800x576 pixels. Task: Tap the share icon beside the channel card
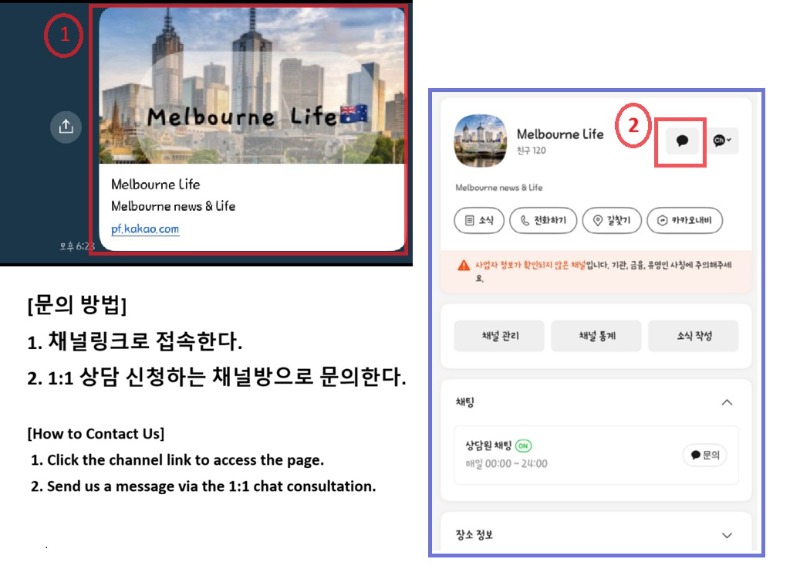65,126
